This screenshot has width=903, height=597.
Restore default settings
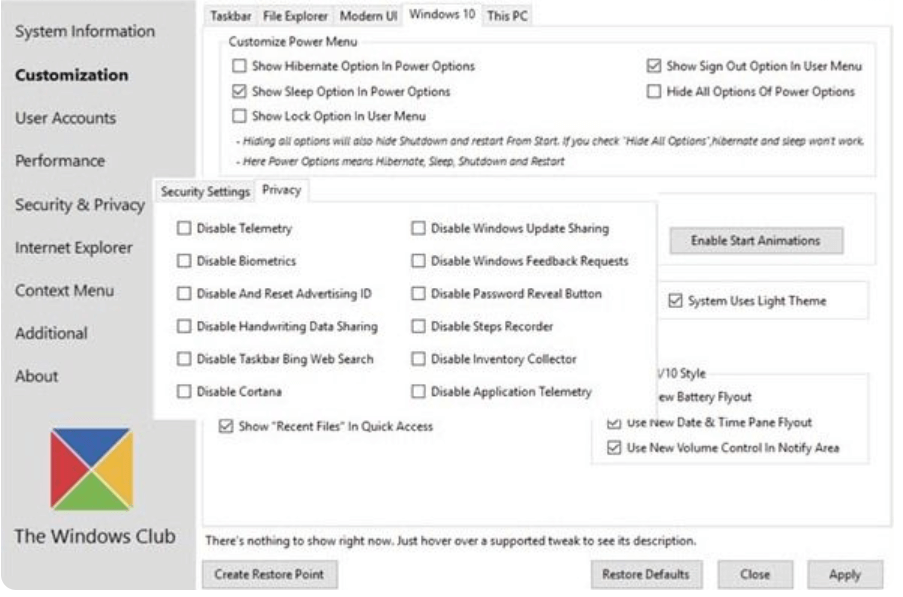[648, 575]
